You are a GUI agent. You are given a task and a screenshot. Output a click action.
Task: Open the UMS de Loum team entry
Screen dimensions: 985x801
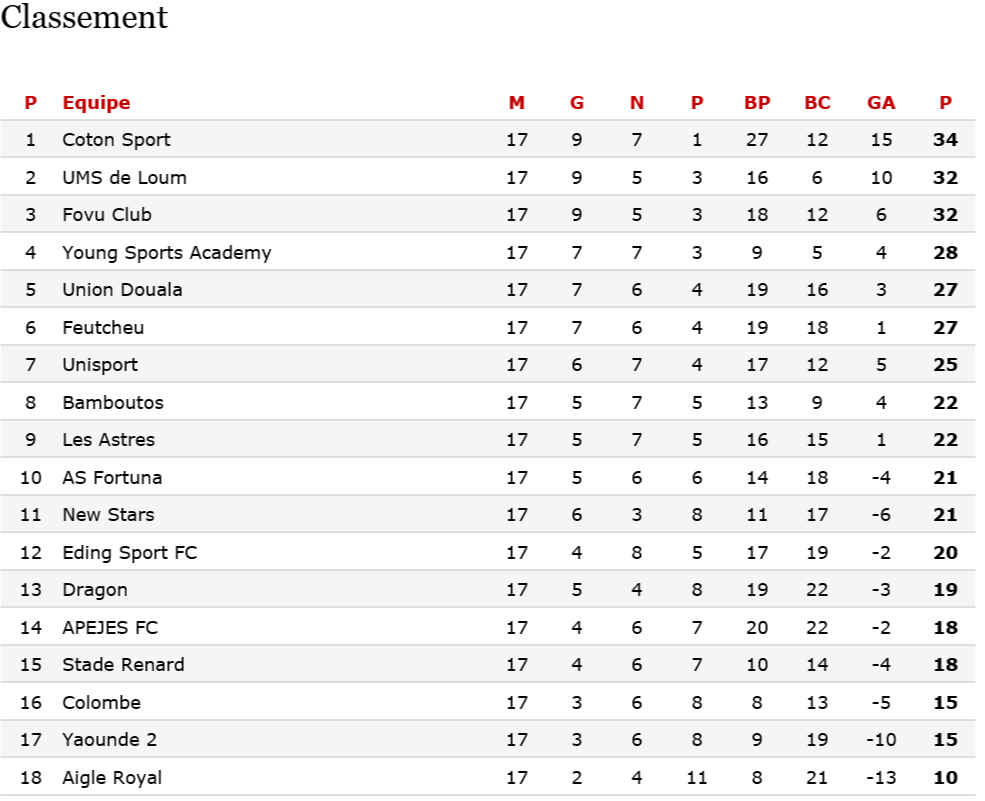tap(124, 178)
